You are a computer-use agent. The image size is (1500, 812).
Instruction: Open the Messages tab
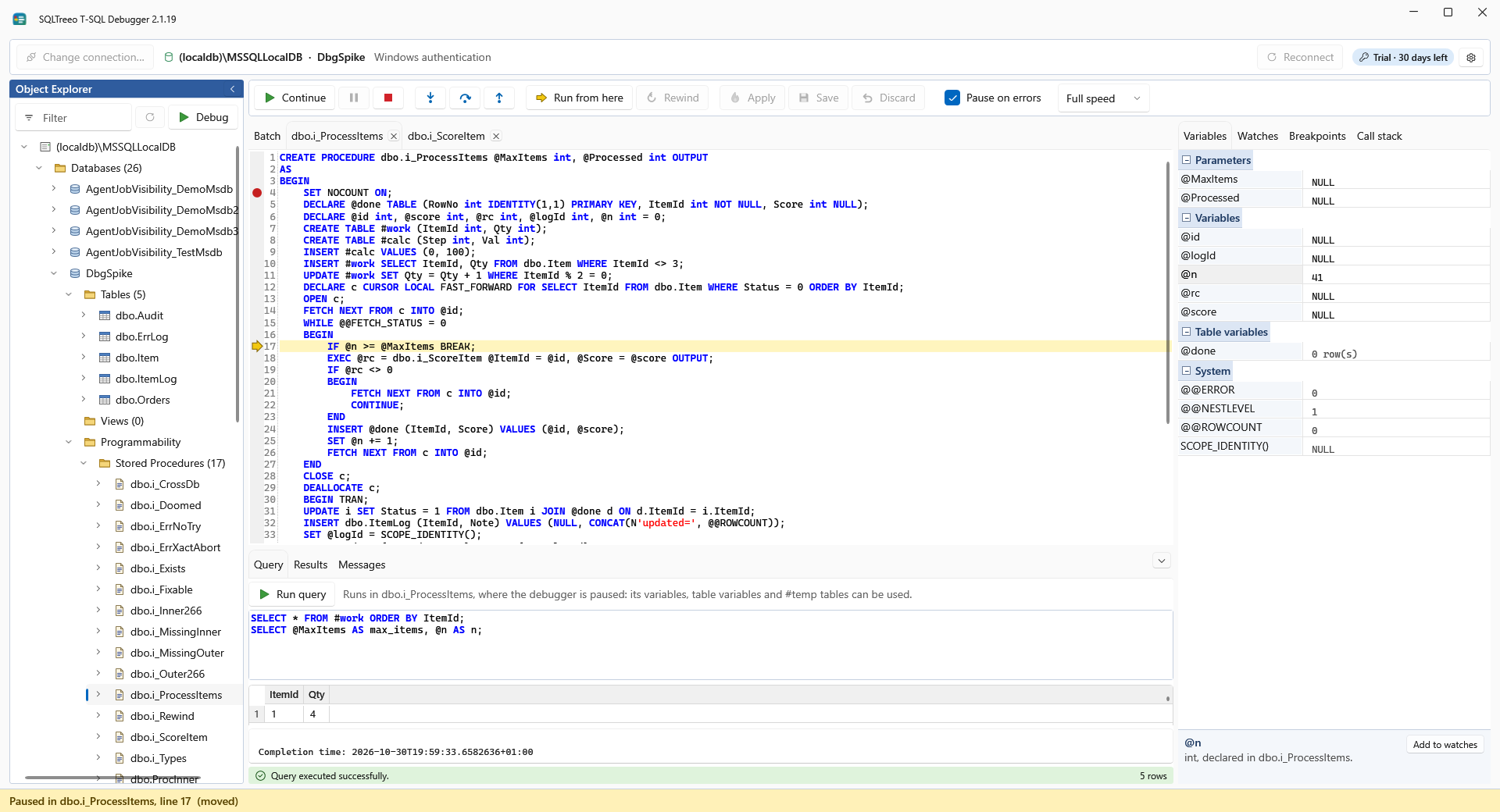click(x=362, y=564)
